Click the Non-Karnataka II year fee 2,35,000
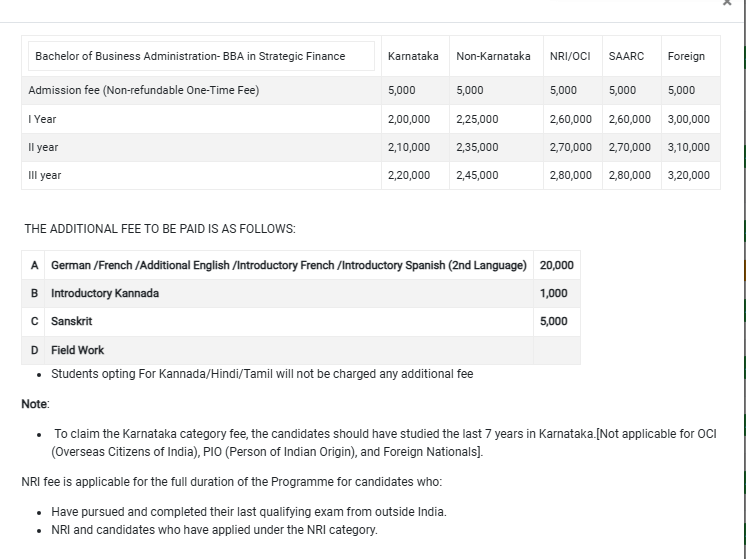Image resolution: width=746 pixels, height=559 pixels. click(477, 147)
